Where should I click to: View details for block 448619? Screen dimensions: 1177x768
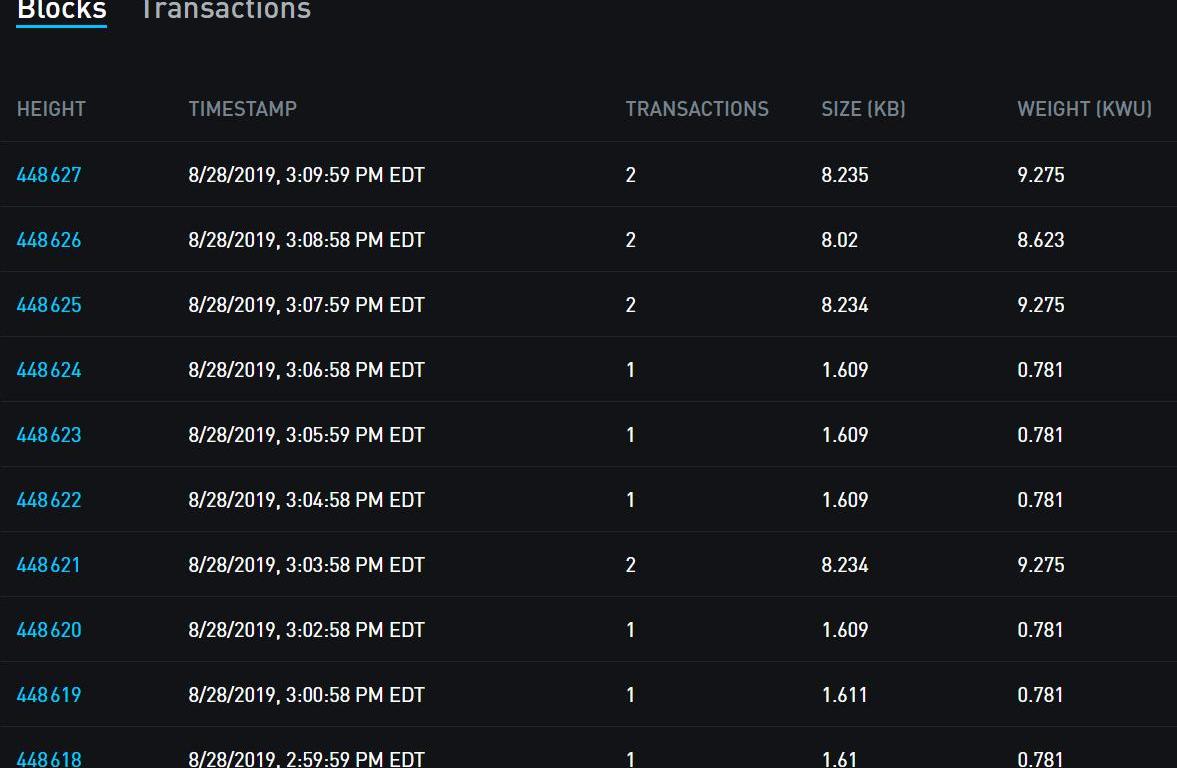[x=49, y=695]
